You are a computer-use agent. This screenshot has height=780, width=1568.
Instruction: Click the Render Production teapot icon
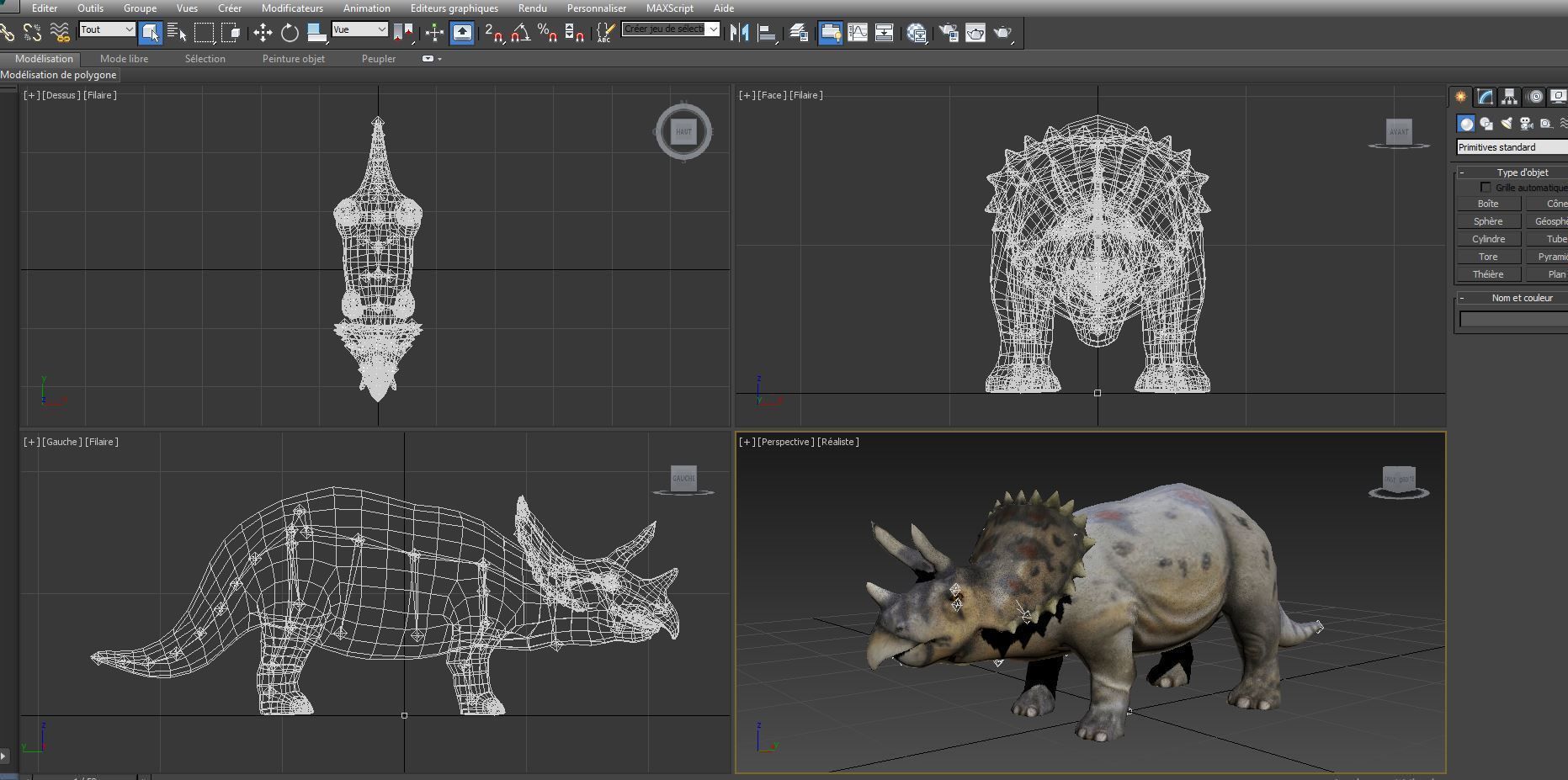1002,33
